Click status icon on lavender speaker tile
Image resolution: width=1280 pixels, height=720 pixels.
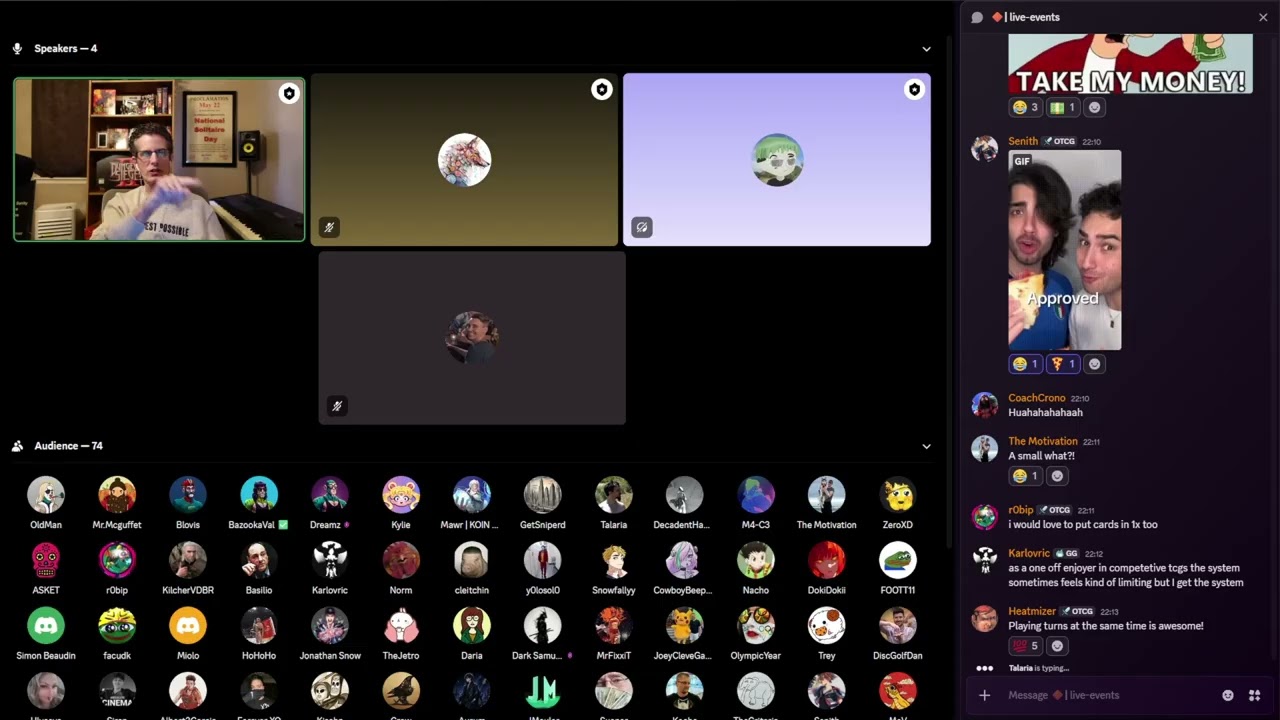(x=642, y=227)
